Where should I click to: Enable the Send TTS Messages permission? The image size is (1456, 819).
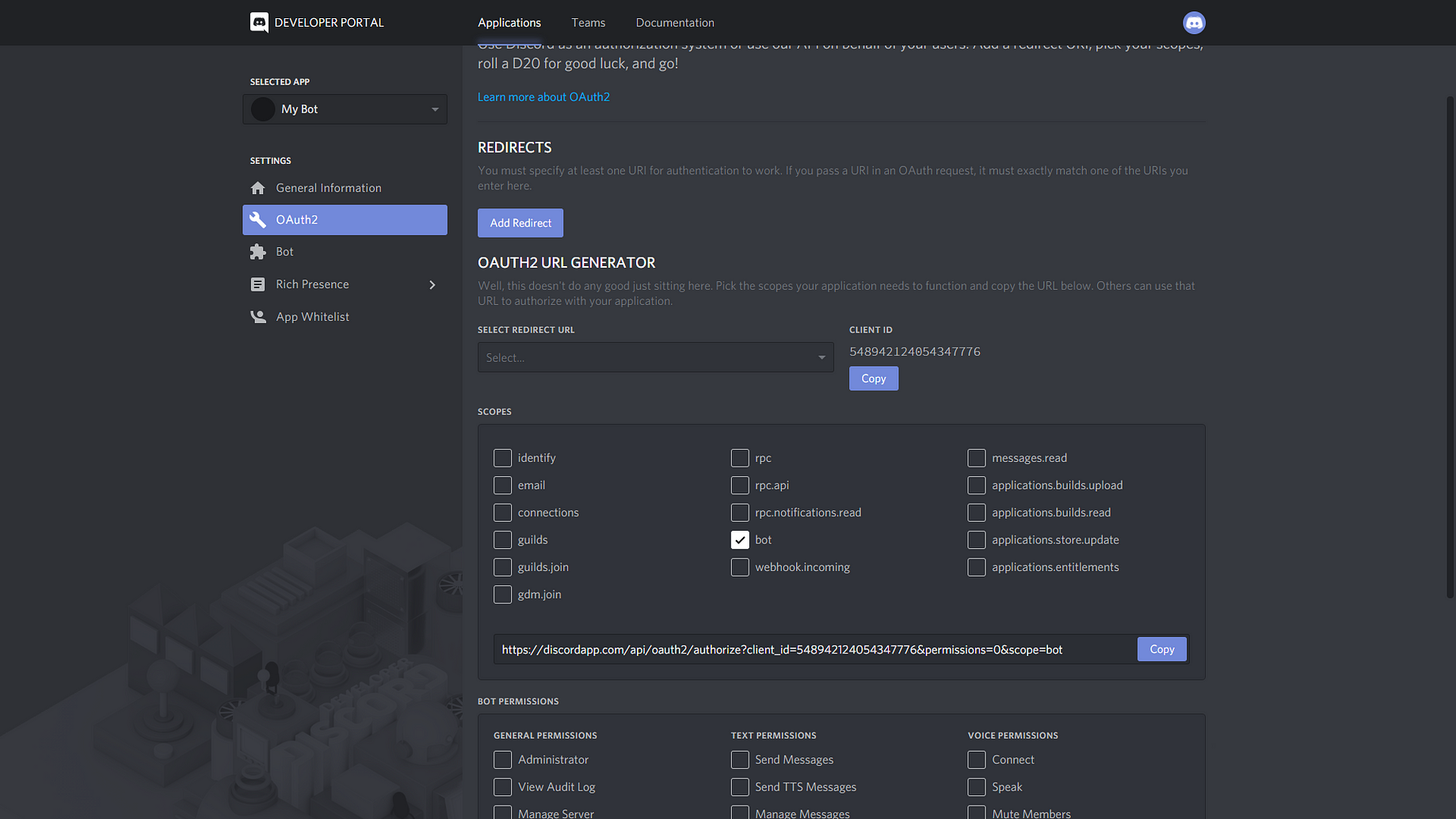tap(740, 787)
